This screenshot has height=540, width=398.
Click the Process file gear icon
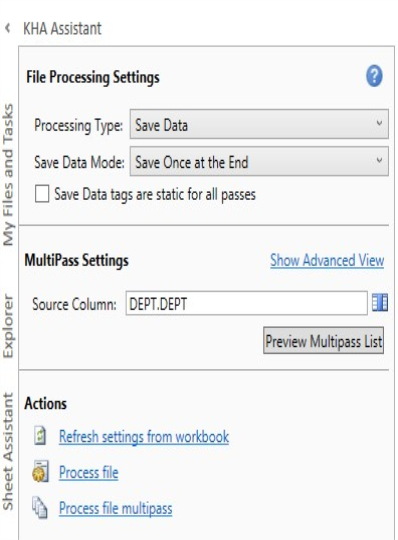tap(40, 472)
